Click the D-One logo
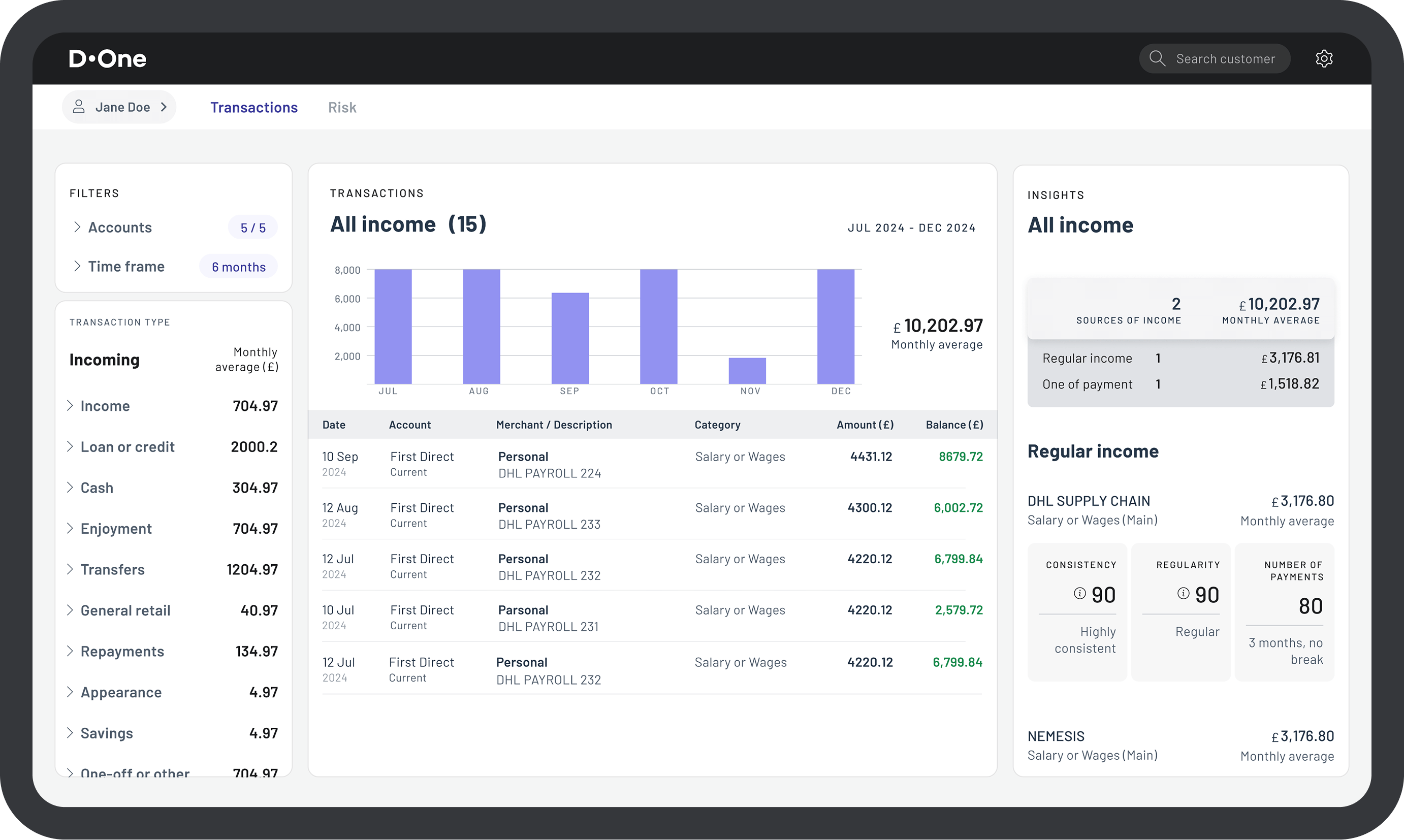Viewport: 1404px width, 840px height. 108,59
